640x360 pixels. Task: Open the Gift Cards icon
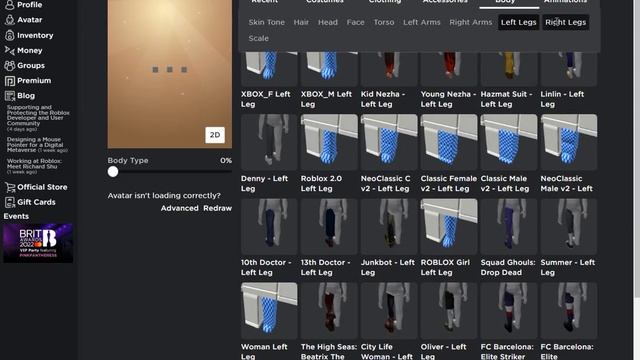[9, 202]
